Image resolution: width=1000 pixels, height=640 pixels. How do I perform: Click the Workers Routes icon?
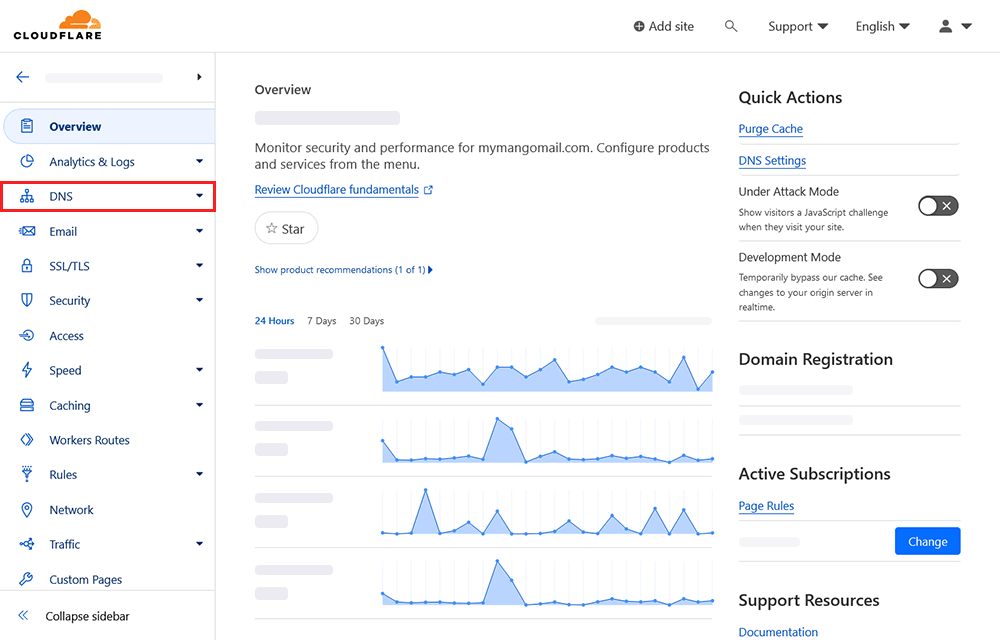click(27, 440)
